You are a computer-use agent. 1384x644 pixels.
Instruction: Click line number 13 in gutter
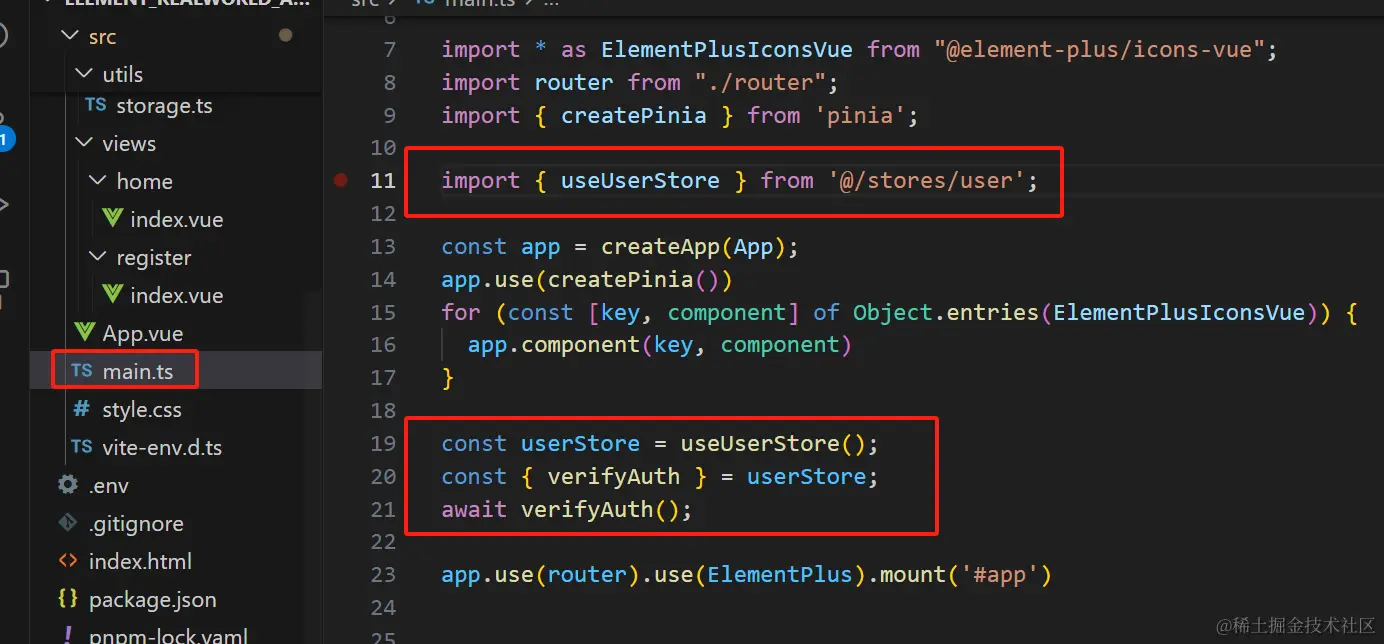point(383,246)
